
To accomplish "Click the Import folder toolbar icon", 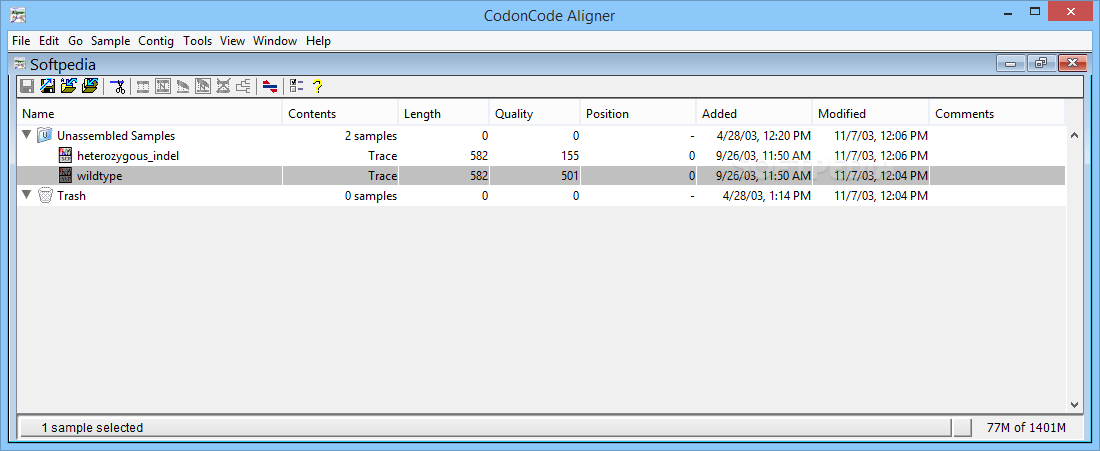I will coord(90,86).
